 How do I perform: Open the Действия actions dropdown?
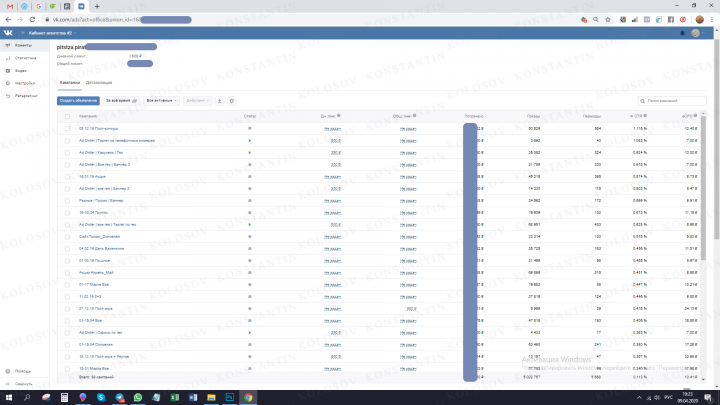(197, 101)
